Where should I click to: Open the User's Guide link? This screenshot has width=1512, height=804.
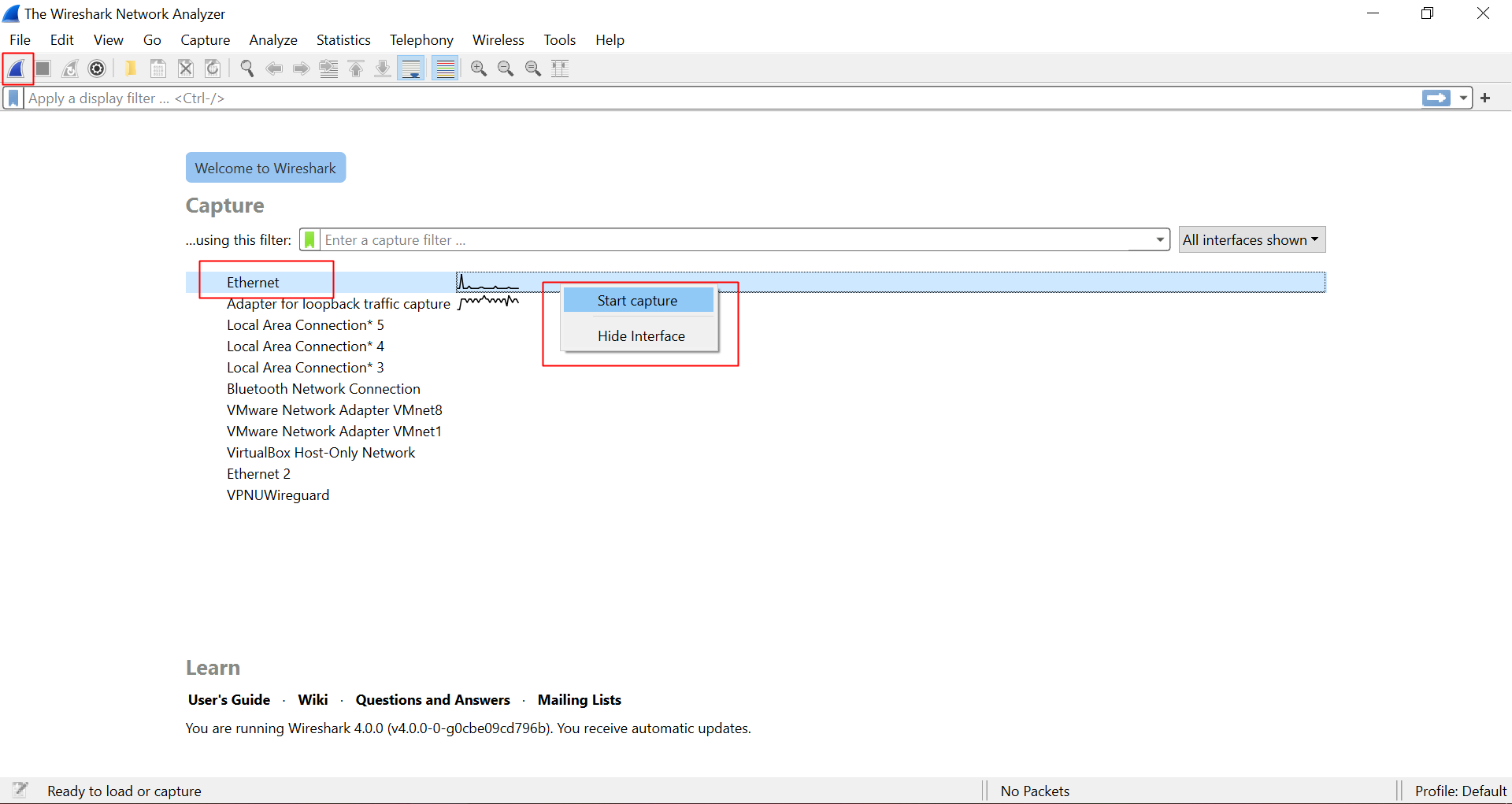(229, 700)
